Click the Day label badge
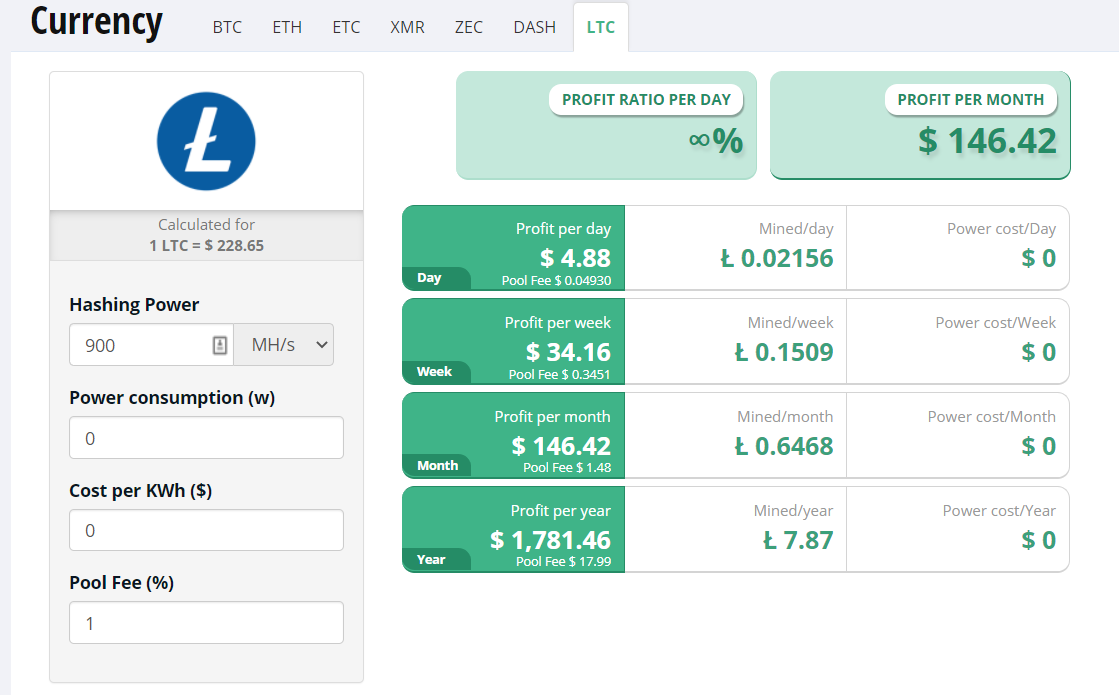The height and width of the screenshot is (695, 1119). [x=435, y=278]
